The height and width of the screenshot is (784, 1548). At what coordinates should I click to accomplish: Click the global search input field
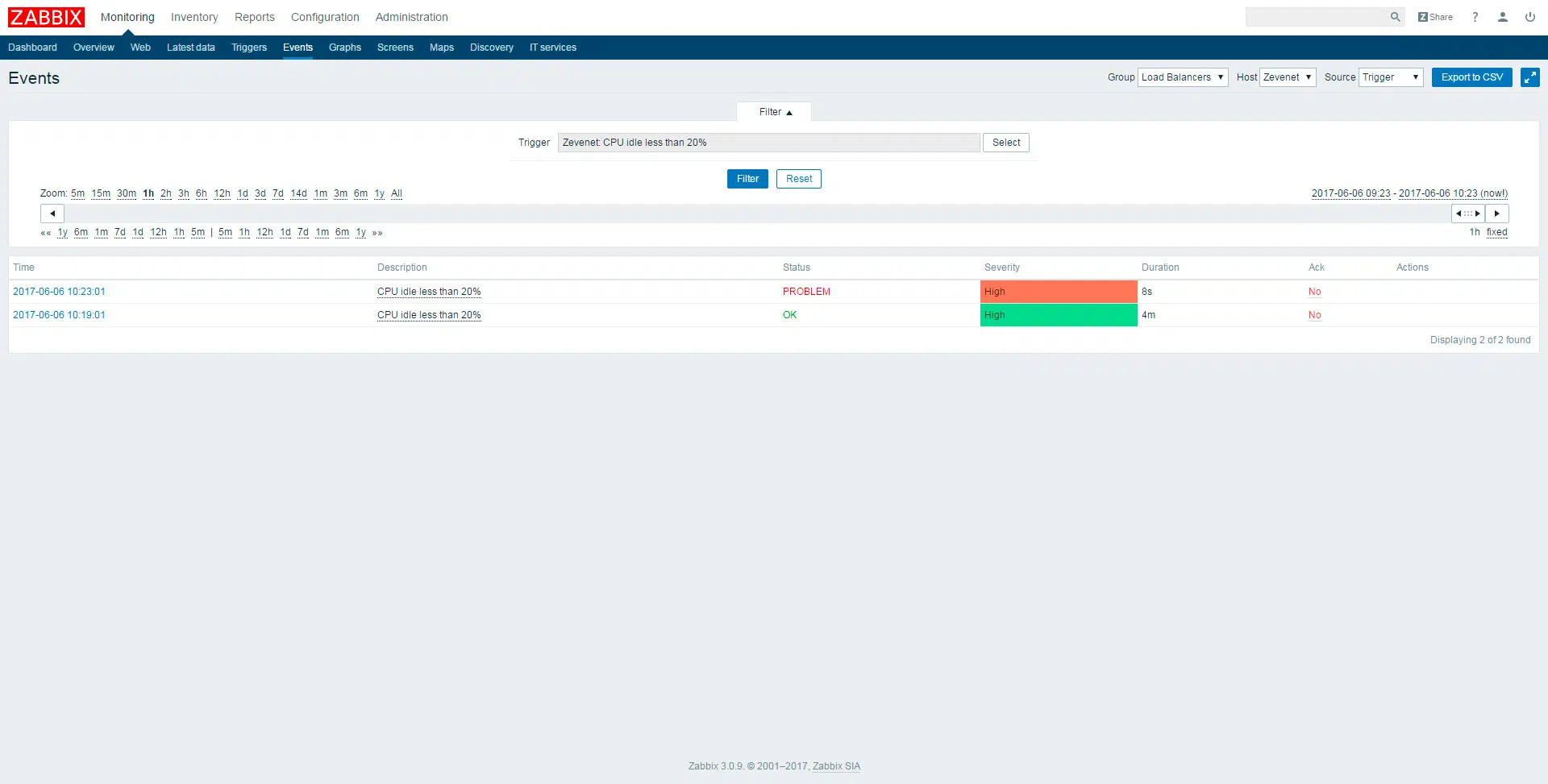click(1316, 17)
